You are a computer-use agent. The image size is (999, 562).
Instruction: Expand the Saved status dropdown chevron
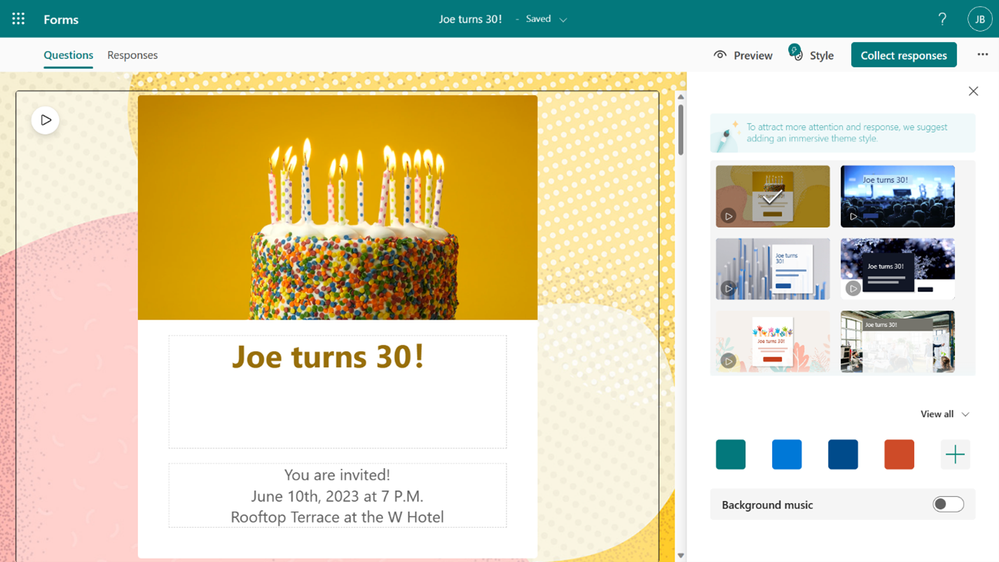563,20
